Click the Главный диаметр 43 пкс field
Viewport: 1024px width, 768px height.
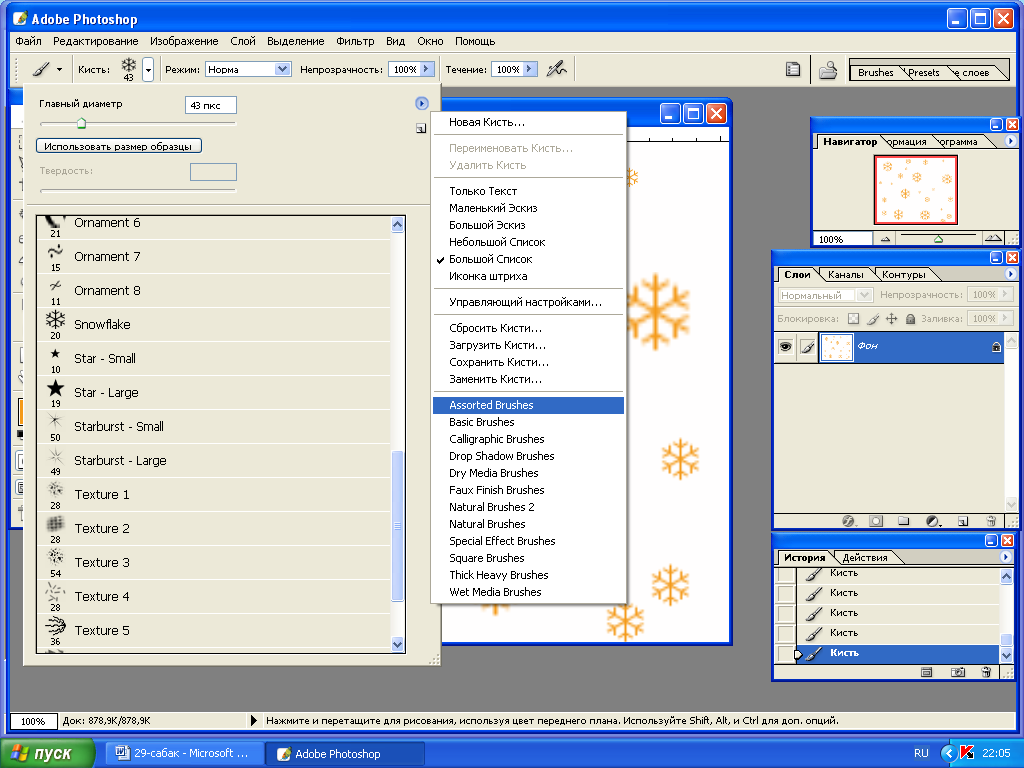point(210,105)
